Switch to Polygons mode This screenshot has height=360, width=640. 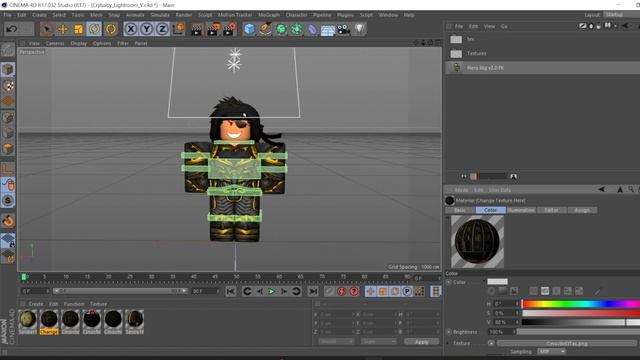(x=8, y=149)
